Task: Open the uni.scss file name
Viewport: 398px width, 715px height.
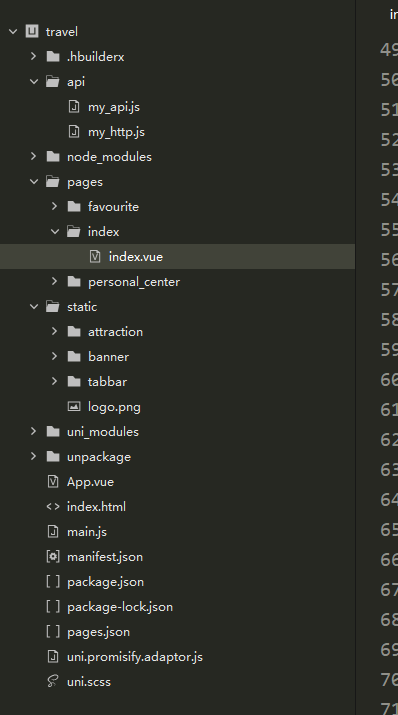Action: (89, 682)
